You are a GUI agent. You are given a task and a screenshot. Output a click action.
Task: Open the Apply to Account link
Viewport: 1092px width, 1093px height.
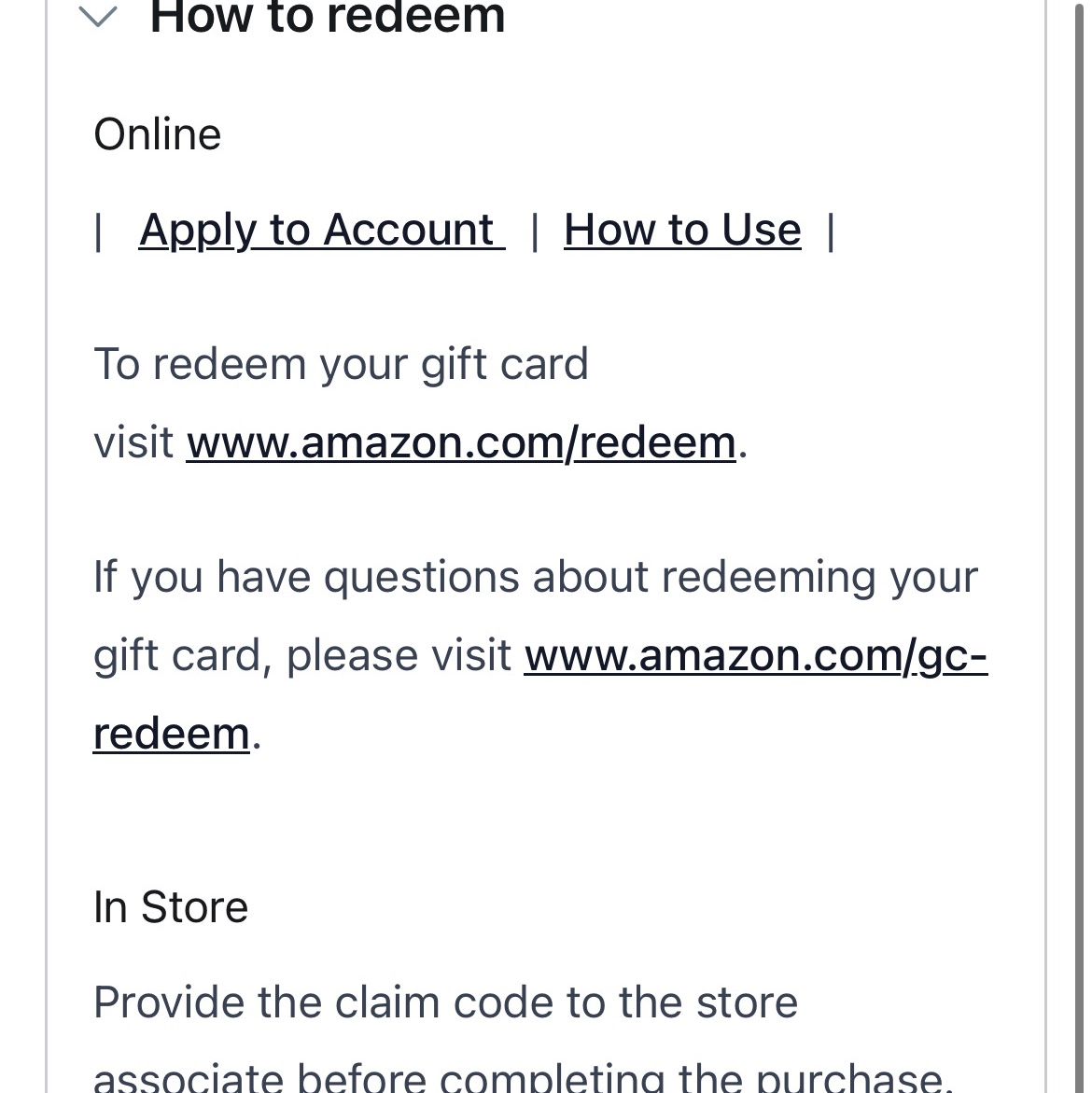320,231
